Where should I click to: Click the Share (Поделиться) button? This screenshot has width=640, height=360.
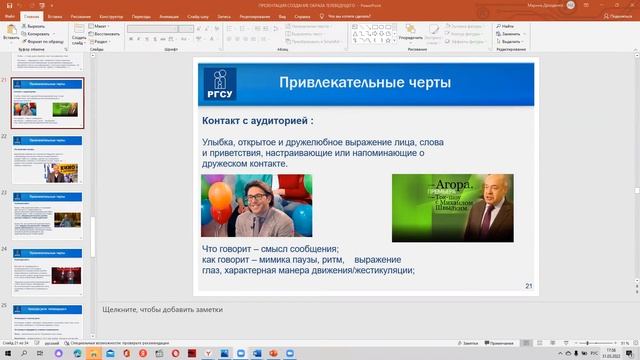pos(618,16)
